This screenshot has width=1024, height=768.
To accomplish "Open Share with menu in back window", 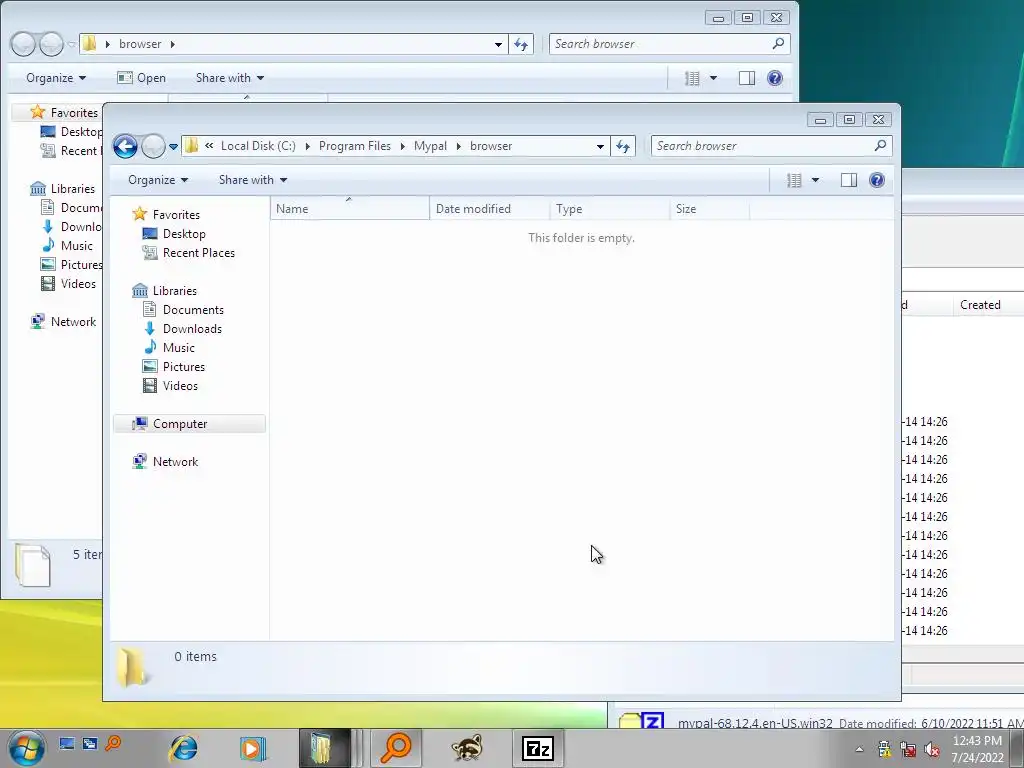I will click(x=230, y=78).
